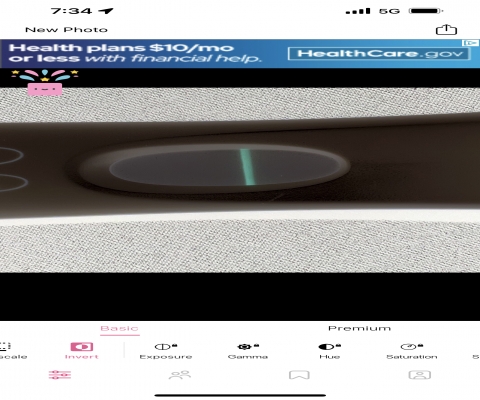480x400 pixels.
Task: Open the Gamma adjustment tool
Action: pyautogui.click(x=248, y=347)
